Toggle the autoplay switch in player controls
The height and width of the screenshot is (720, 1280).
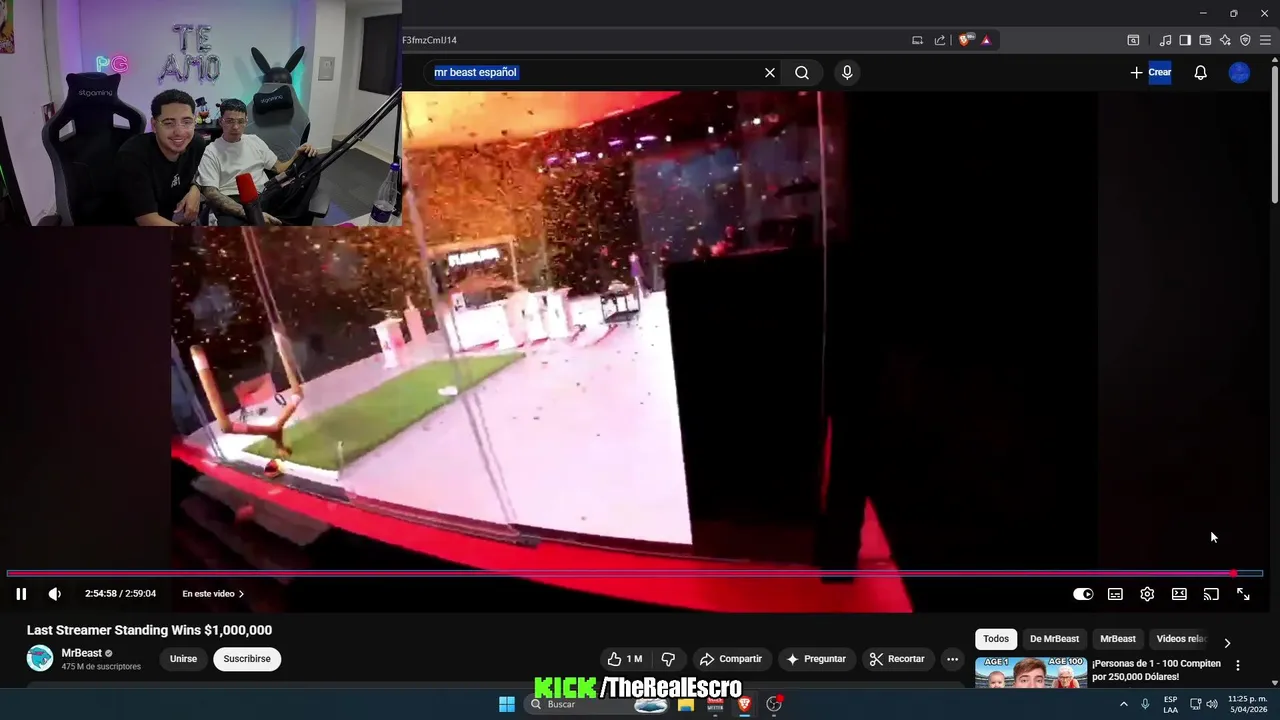1083,594
